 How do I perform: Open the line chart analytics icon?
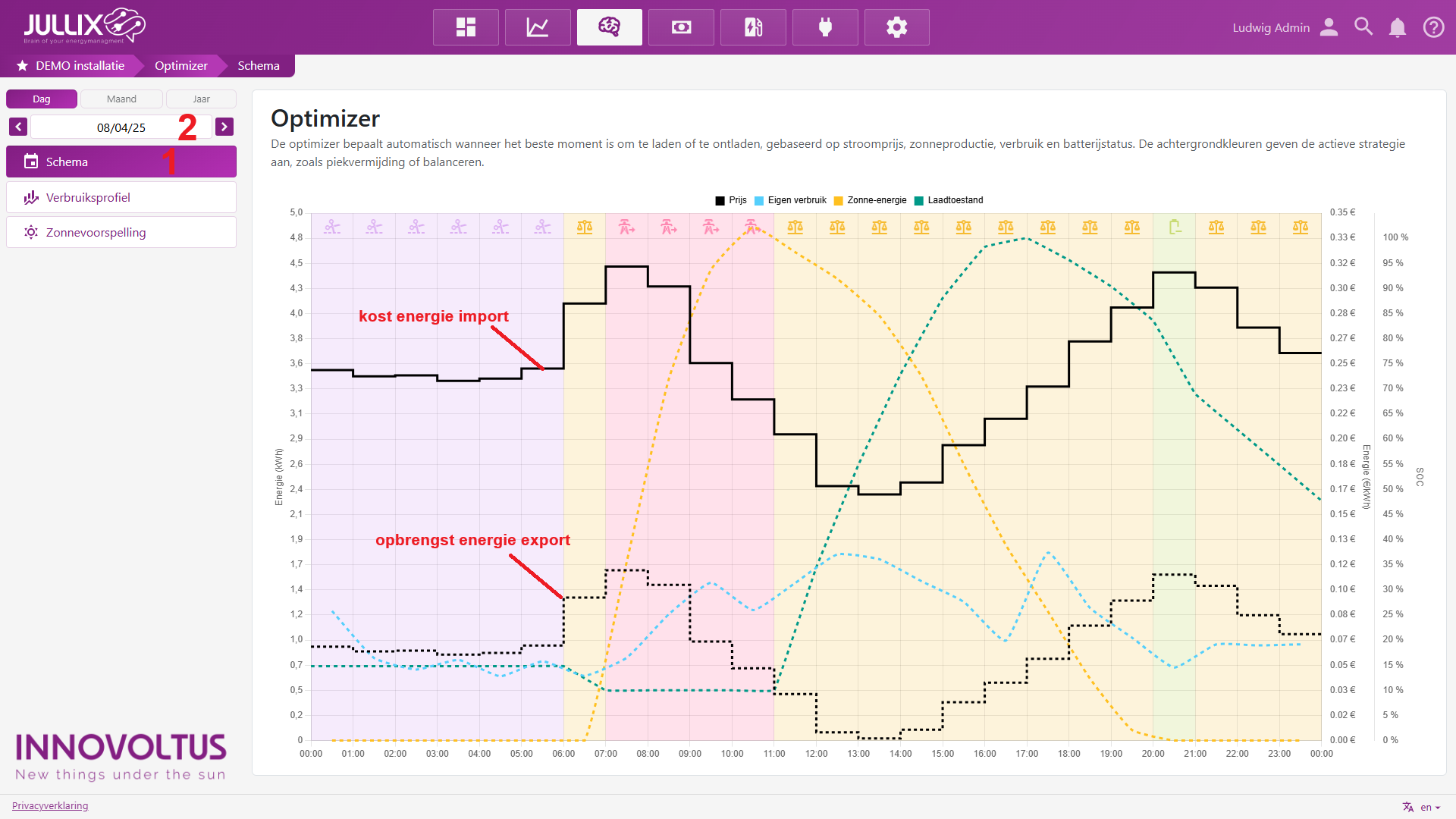tap(538, 27)
